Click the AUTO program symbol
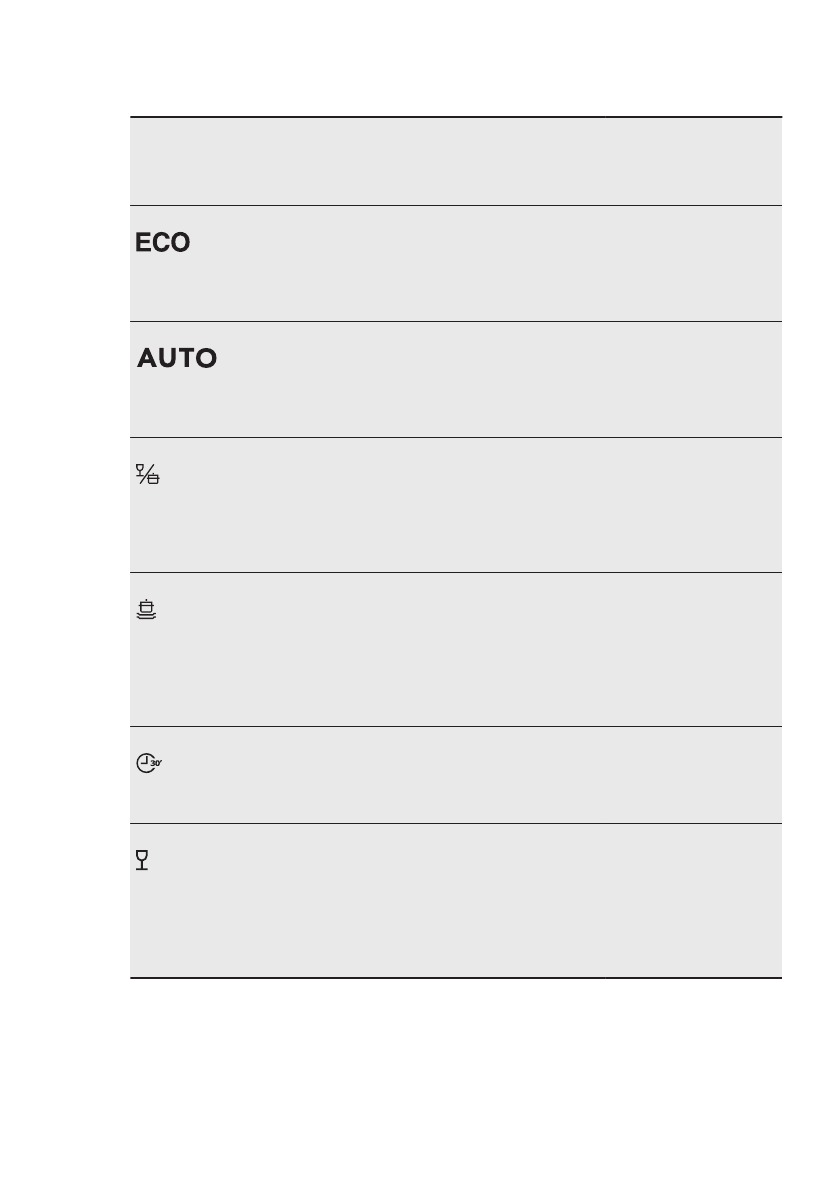Screen dimensions: 839x1191 [177, 358]
